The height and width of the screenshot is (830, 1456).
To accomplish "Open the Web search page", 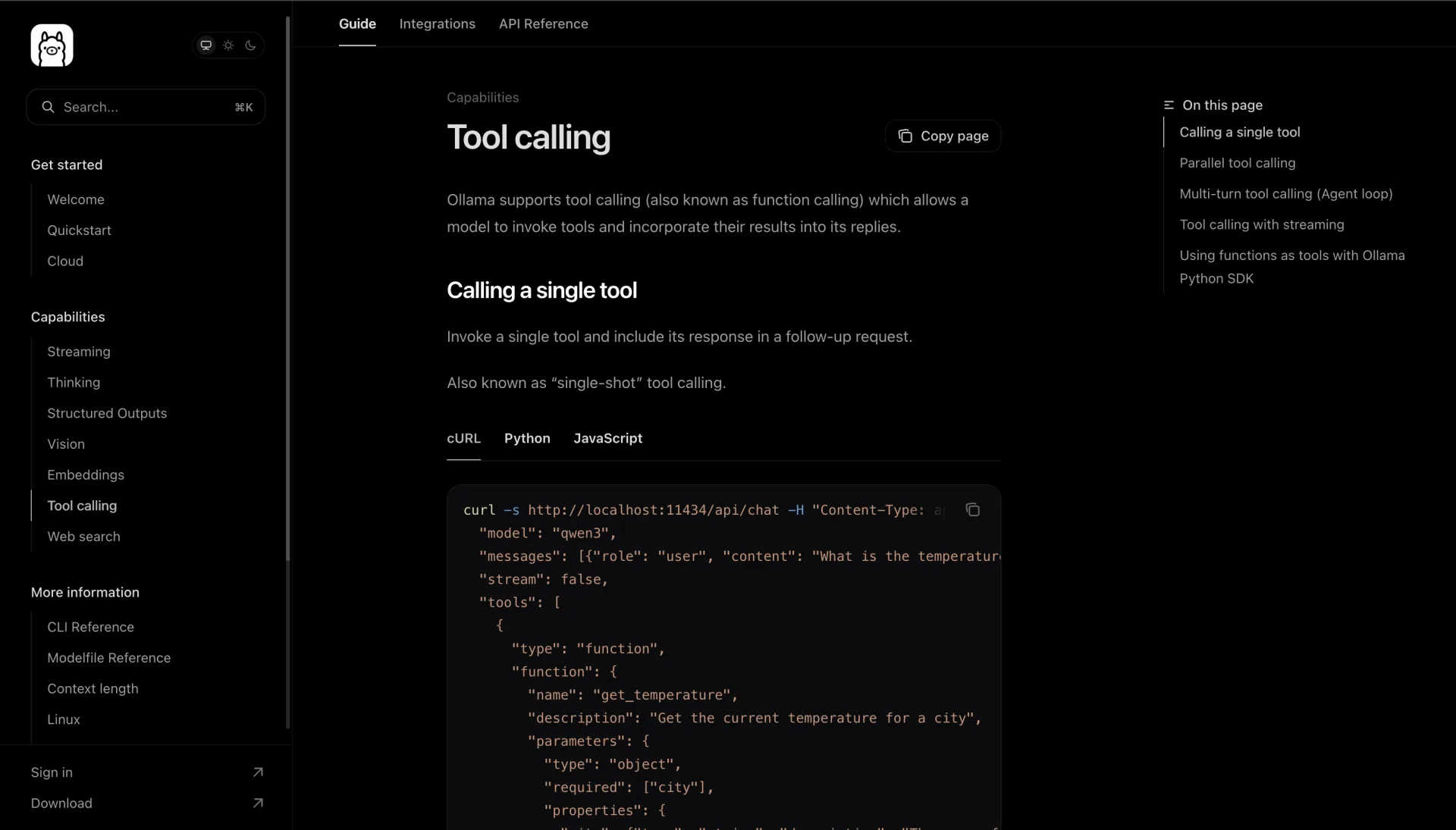I will pos(83,537).
